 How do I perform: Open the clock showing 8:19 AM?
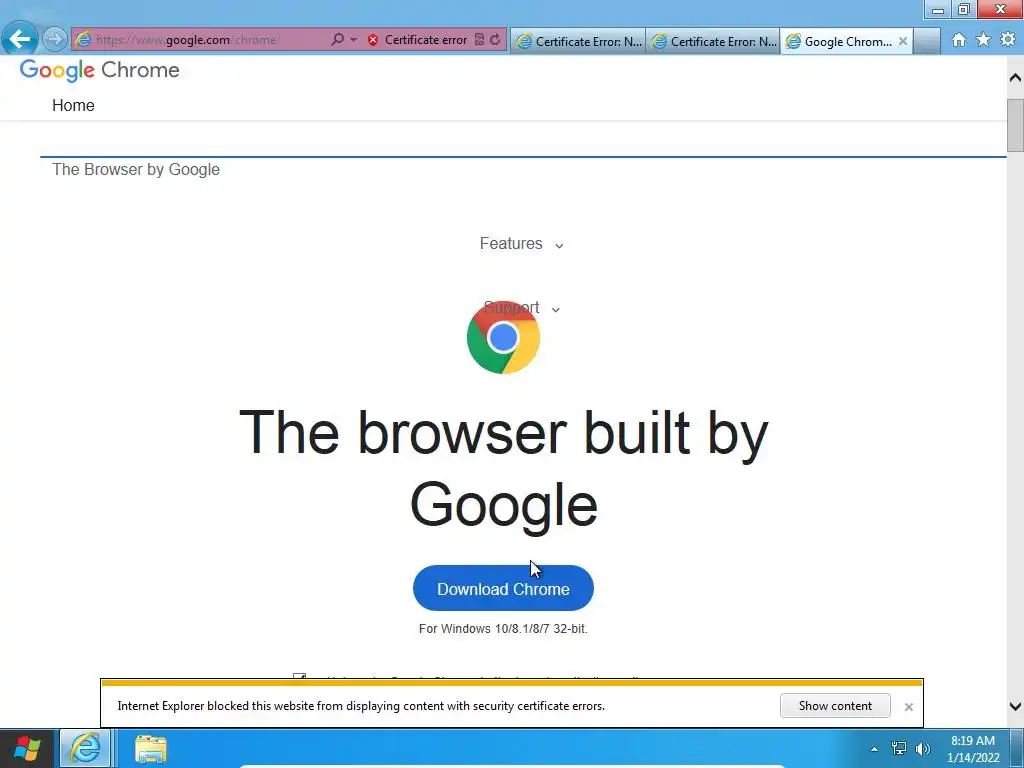pos(973,749)
